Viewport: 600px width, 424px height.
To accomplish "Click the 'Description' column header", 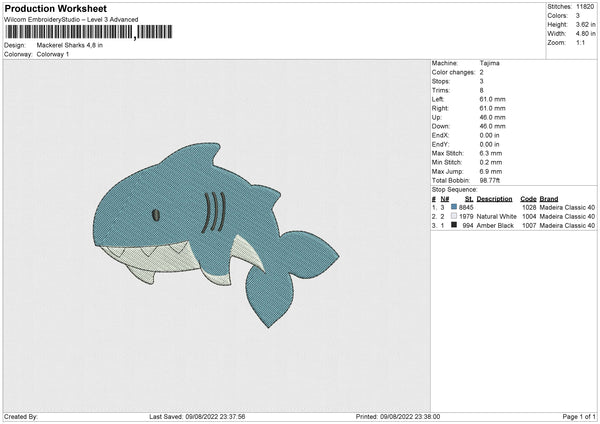I will pos(494,199).
